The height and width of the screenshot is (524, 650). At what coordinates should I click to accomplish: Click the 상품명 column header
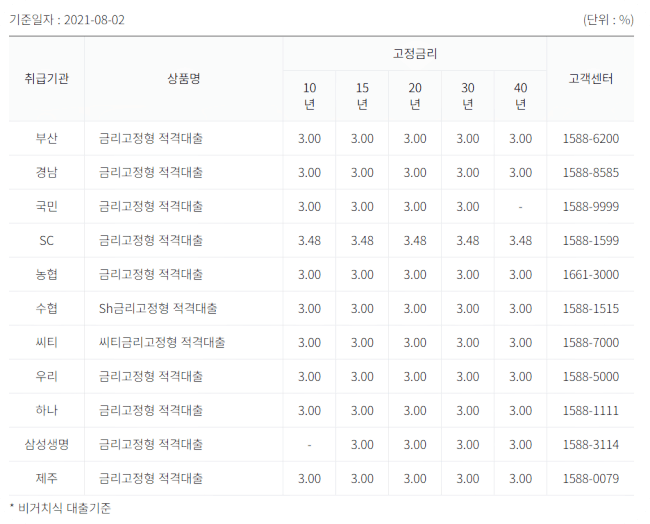coord(184,79)
